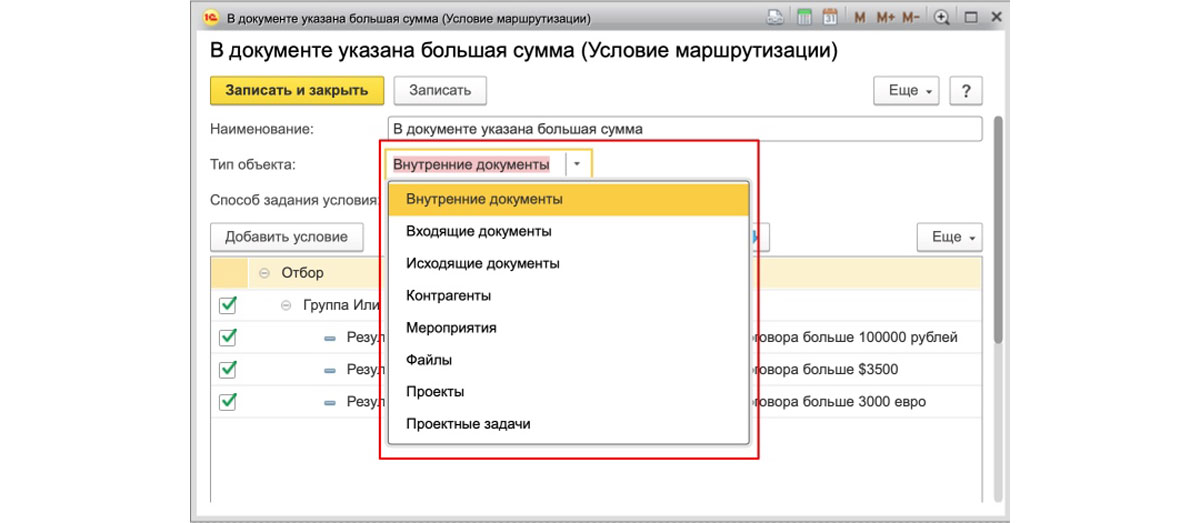
Task: Click the 1C application logo icon
Action: pyautogui.click(x=211, y=18)
